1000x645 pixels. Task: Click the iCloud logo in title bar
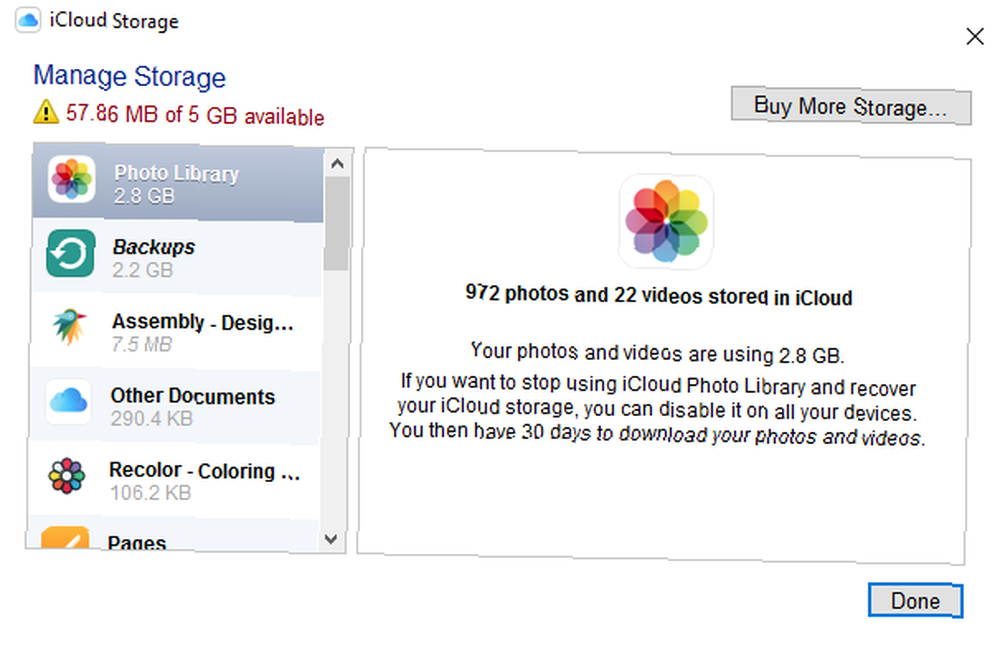28,20
